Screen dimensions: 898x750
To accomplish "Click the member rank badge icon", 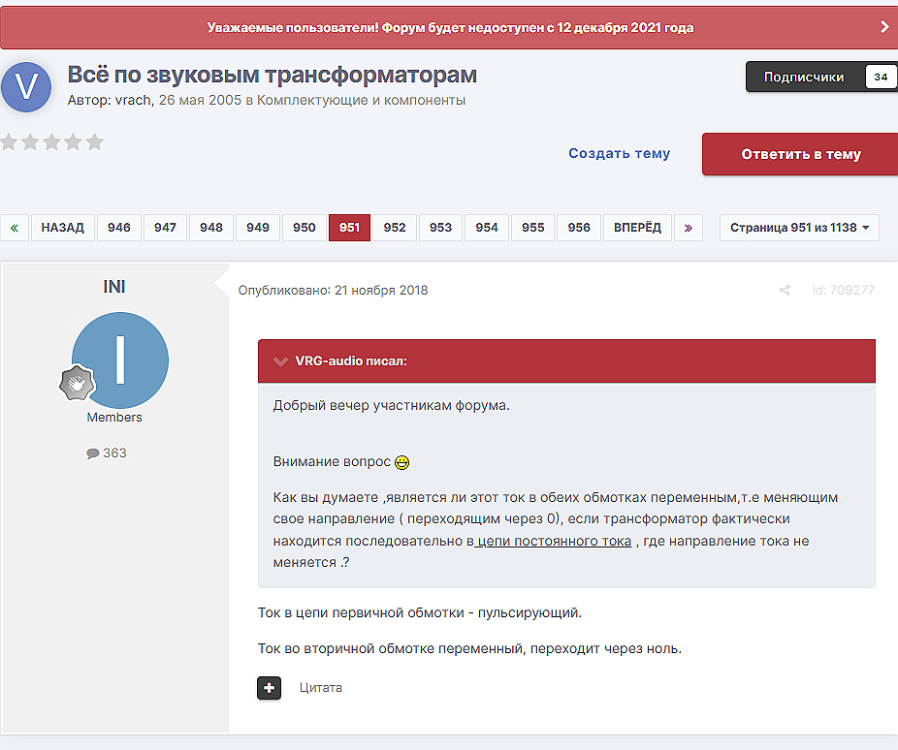I will coord(76,383).
